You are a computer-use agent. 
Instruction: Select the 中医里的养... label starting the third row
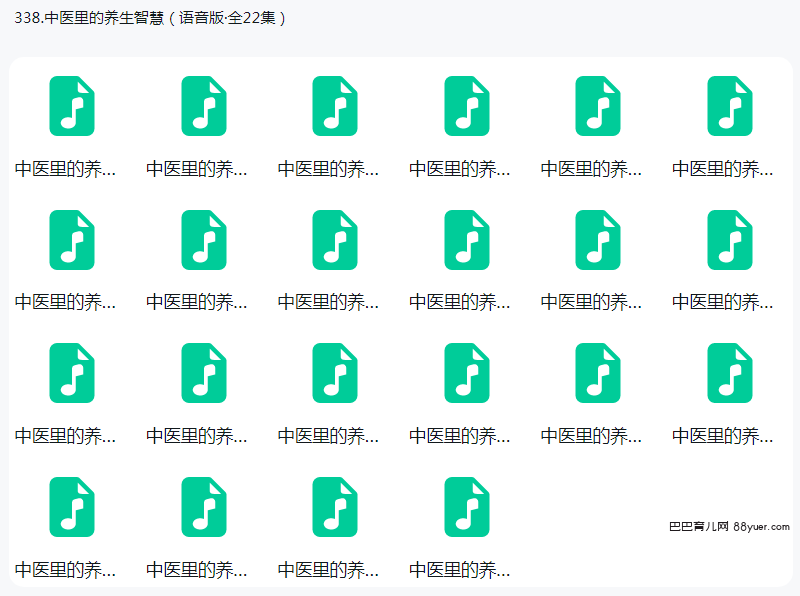coord(65,436)
